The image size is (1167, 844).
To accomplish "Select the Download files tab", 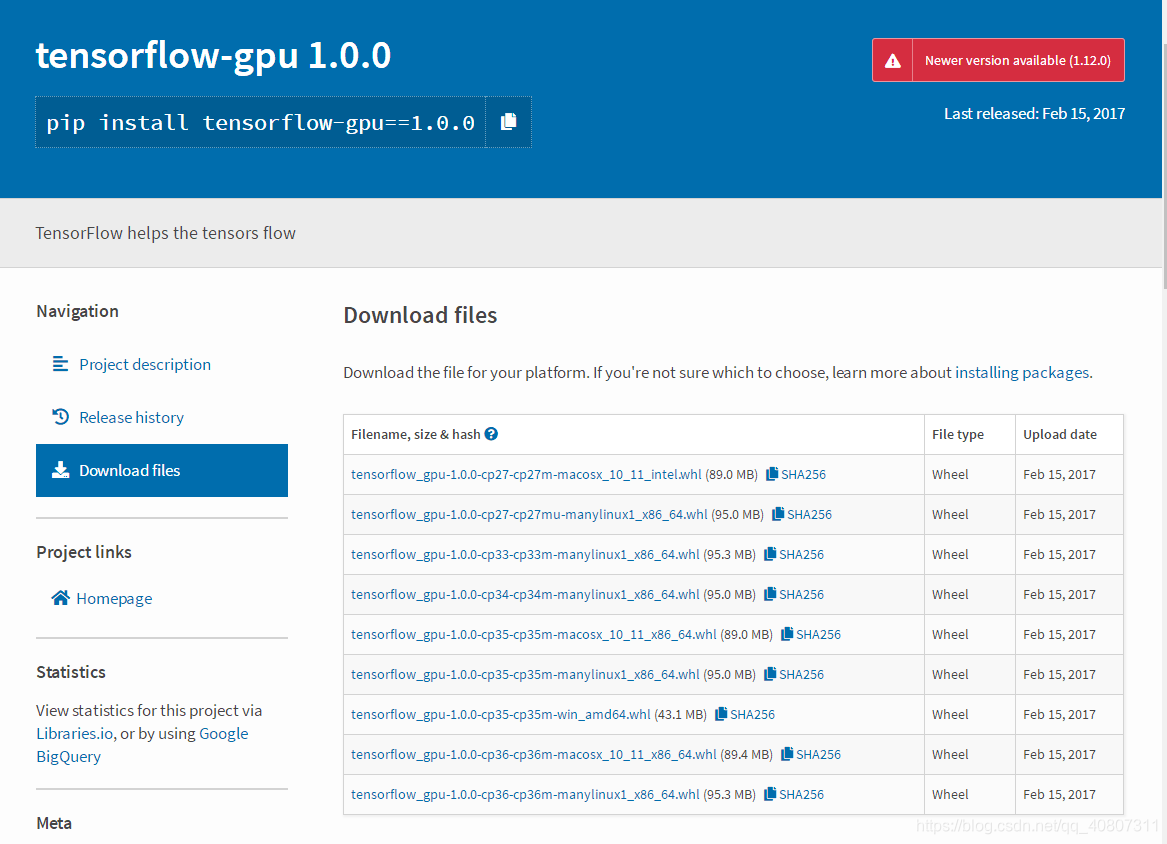I will pos(162,470).
